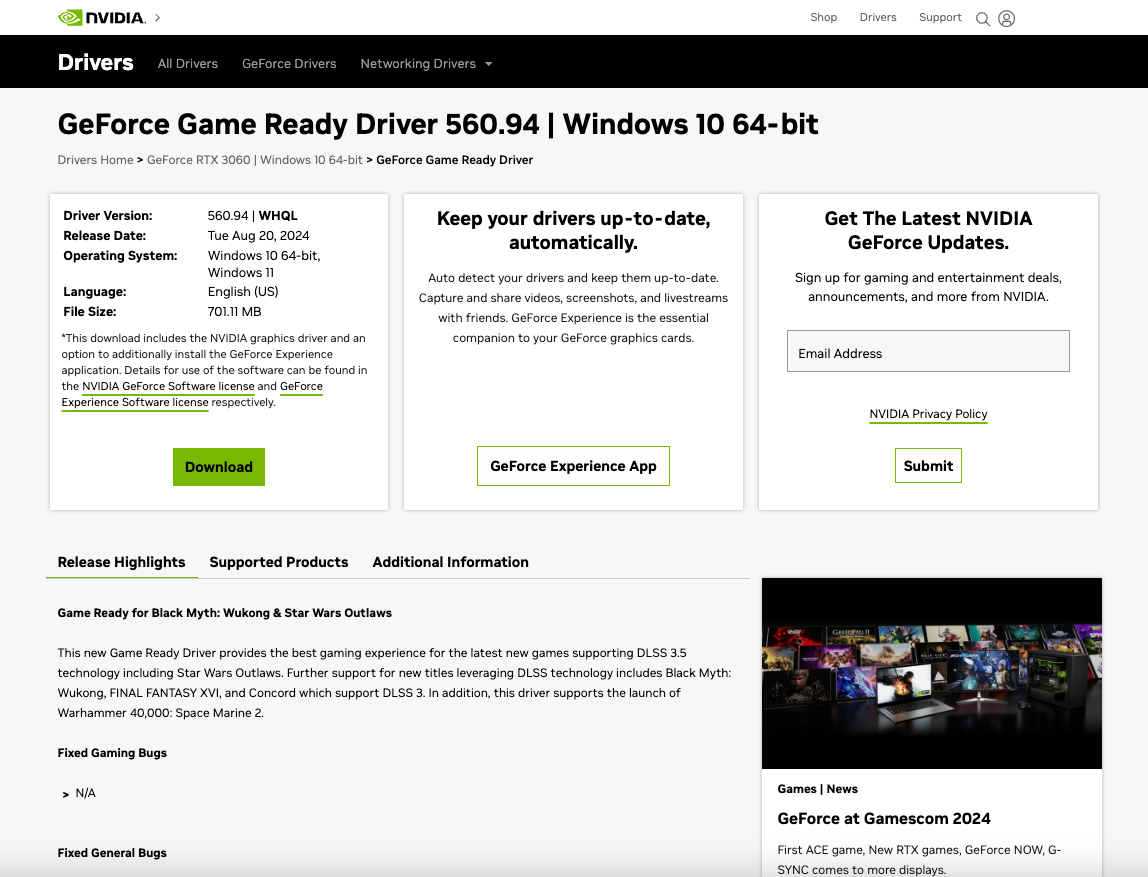Screen dimensions: 1148x877
Task: Go to All Drivers
Action: [187, 64]
